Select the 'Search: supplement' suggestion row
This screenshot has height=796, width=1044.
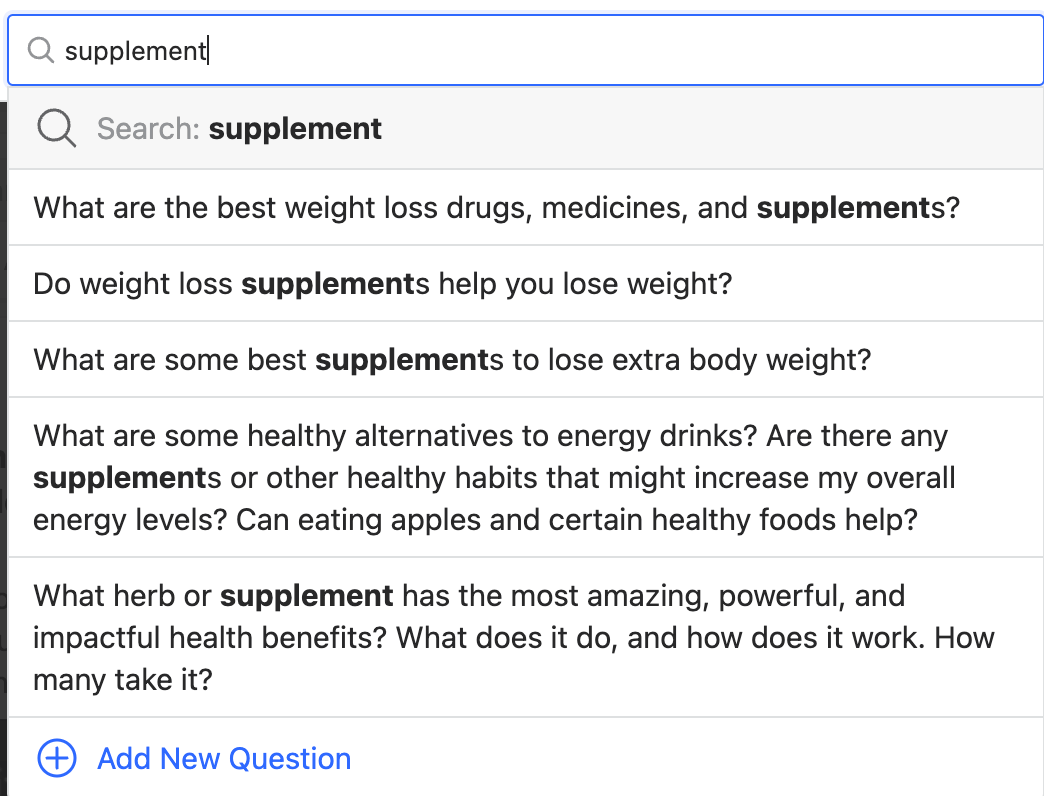pos(525,128)
